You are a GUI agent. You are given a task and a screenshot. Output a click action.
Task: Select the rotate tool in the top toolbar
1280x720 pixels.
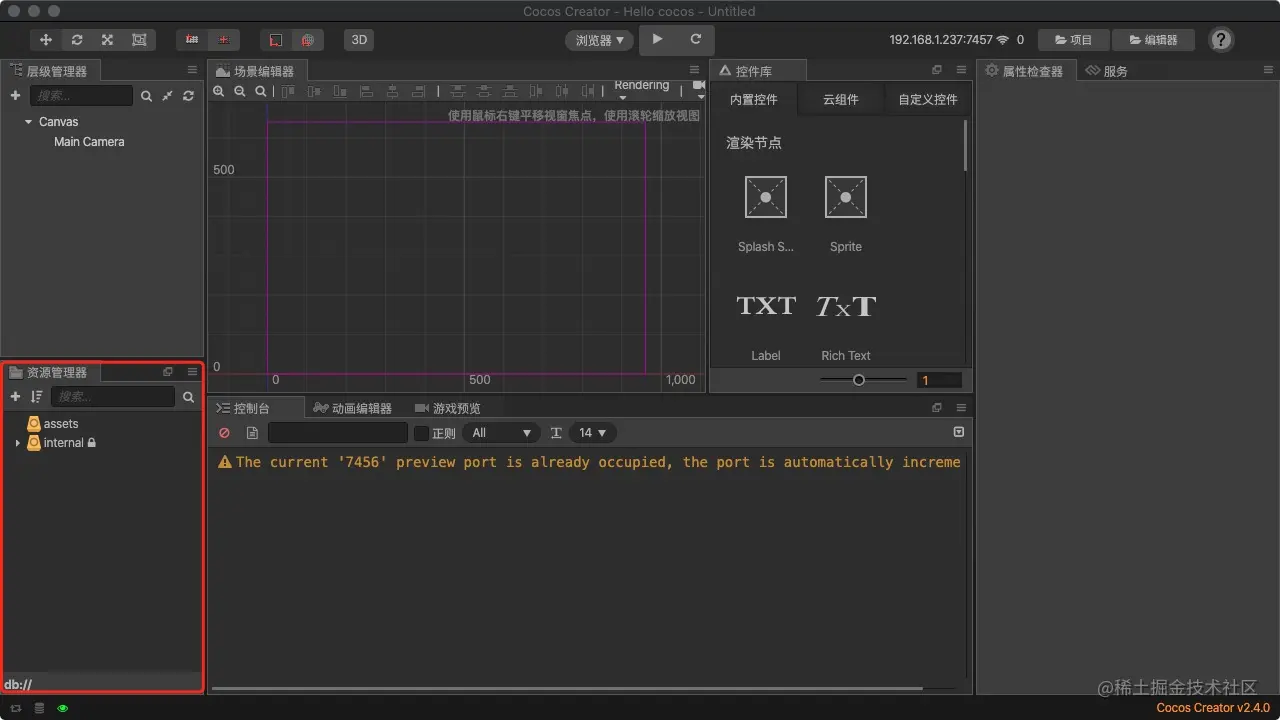click(77, 40)
